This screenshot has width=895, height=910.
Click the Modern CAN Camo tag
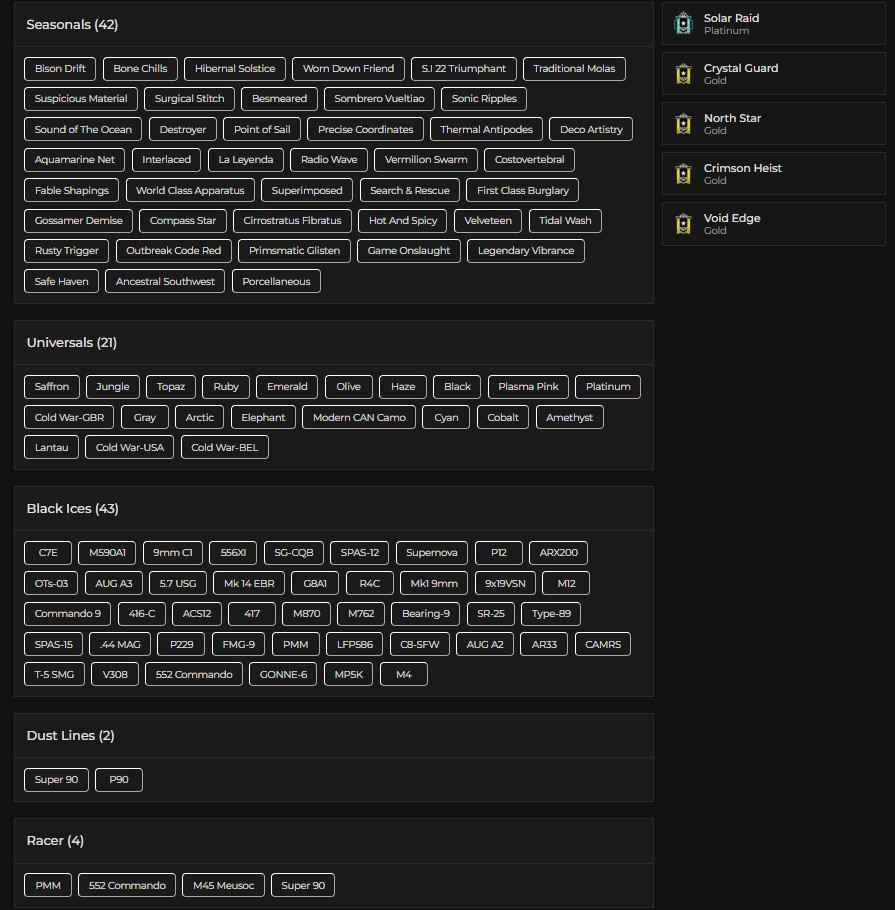[x=359, y=418]
